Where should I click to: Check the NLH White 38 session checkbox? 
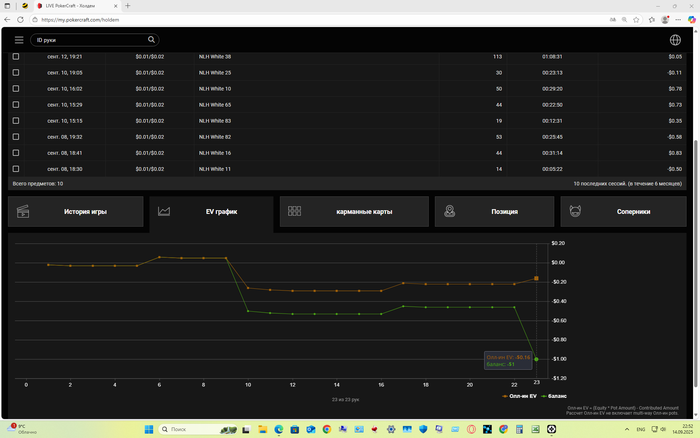pyautogui.click(x=16, y=57)
